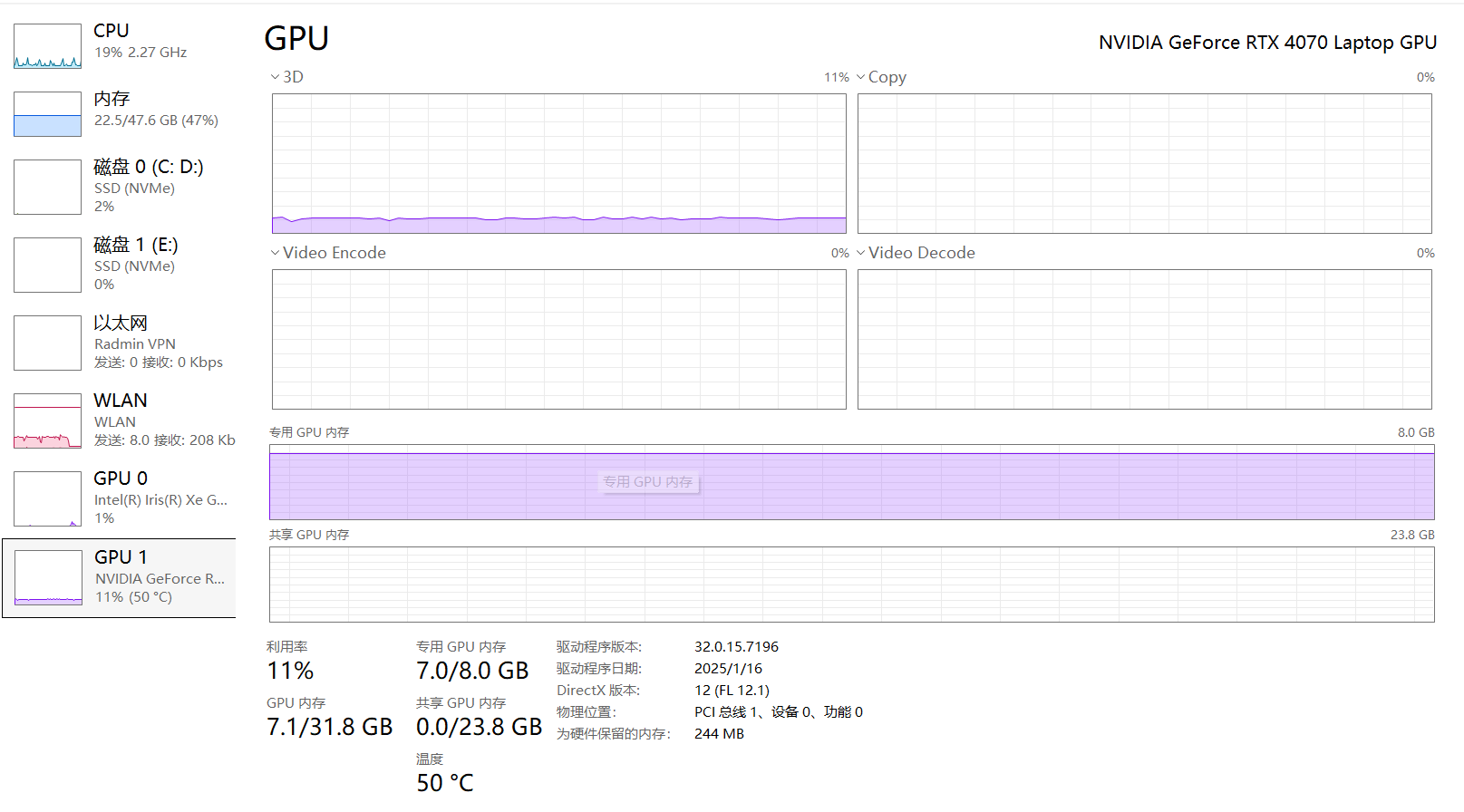Select the 内存 memory usage thumbnail
Viewport: 1464px width, 812px height.
[47, 114]
